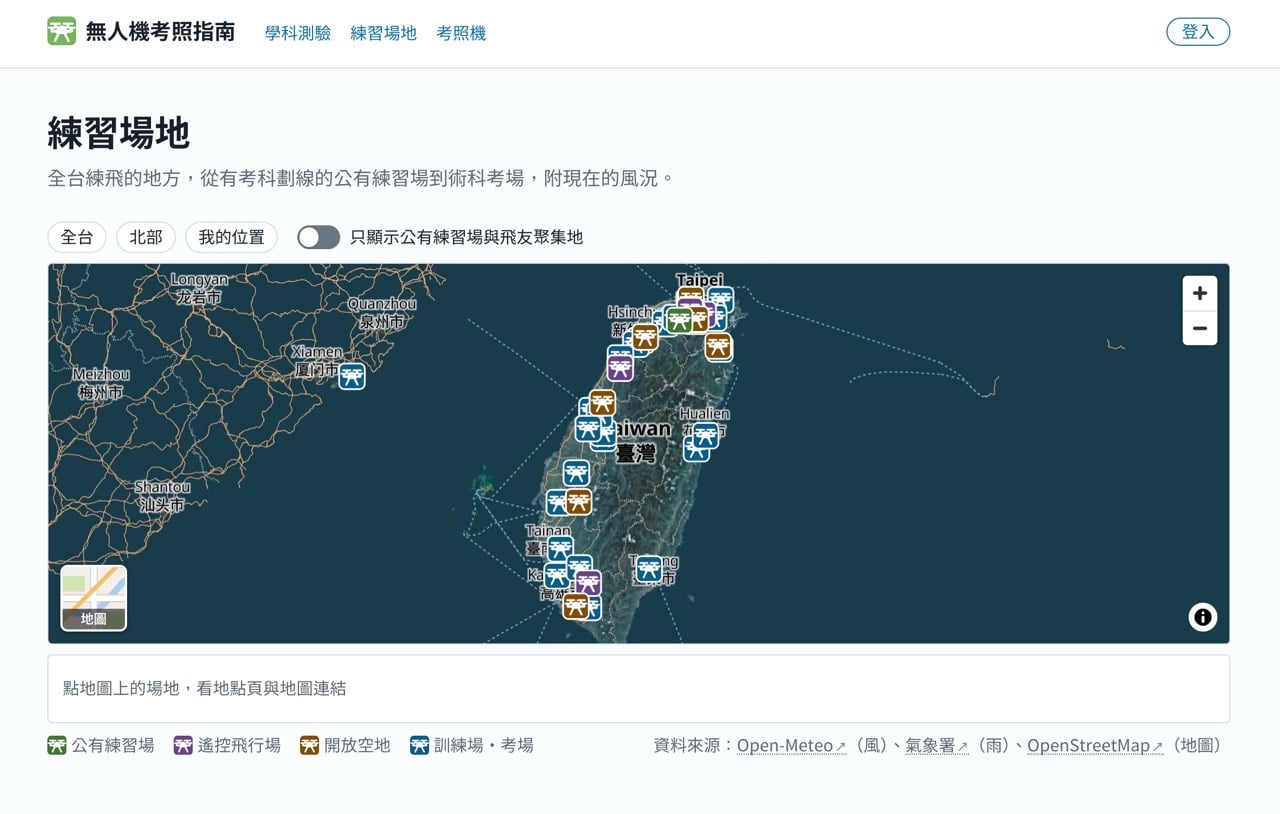Select the purple RC field marker south of Hsinchu
Viewport: 1280px width, 814px height.
pyautogui.click(x=620, y=368)
